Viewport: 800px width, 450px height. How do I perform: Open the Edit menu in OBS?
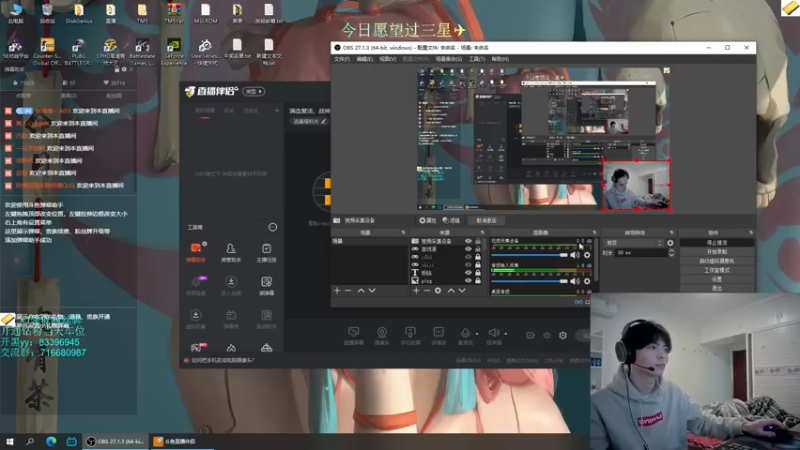pyautogui.click(x=364, y=59)
